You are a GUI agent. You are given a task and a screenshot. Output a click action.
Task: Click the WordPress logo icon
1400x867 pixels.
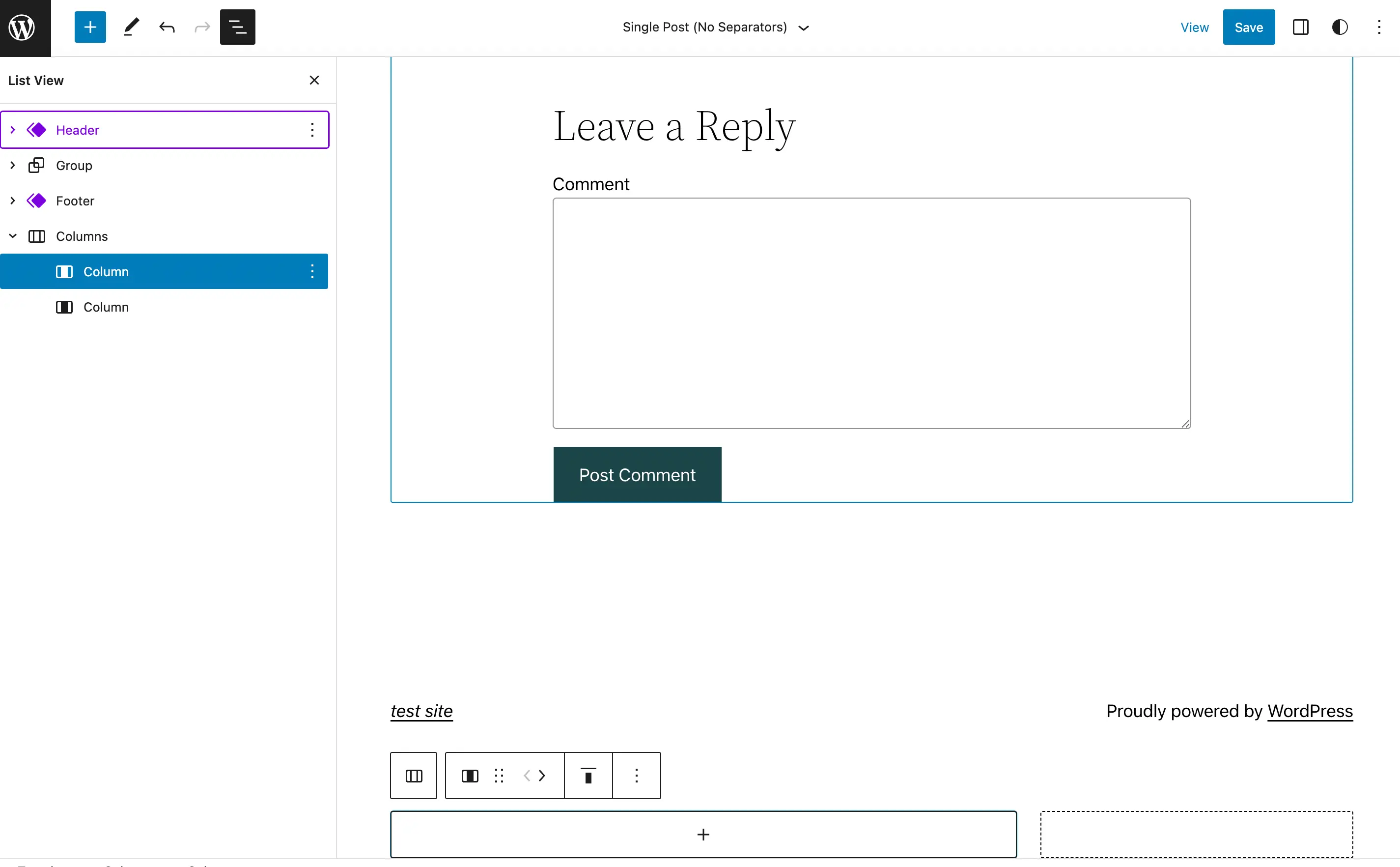point(22,27)
